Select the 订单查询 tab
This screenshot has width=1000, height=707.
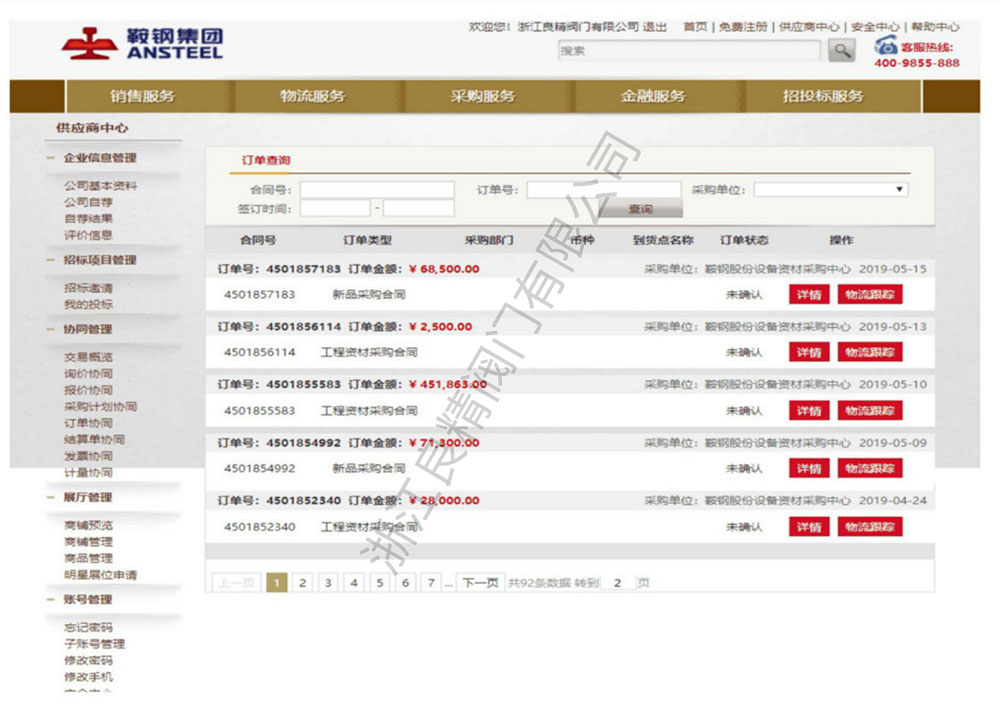coord(266,160)
